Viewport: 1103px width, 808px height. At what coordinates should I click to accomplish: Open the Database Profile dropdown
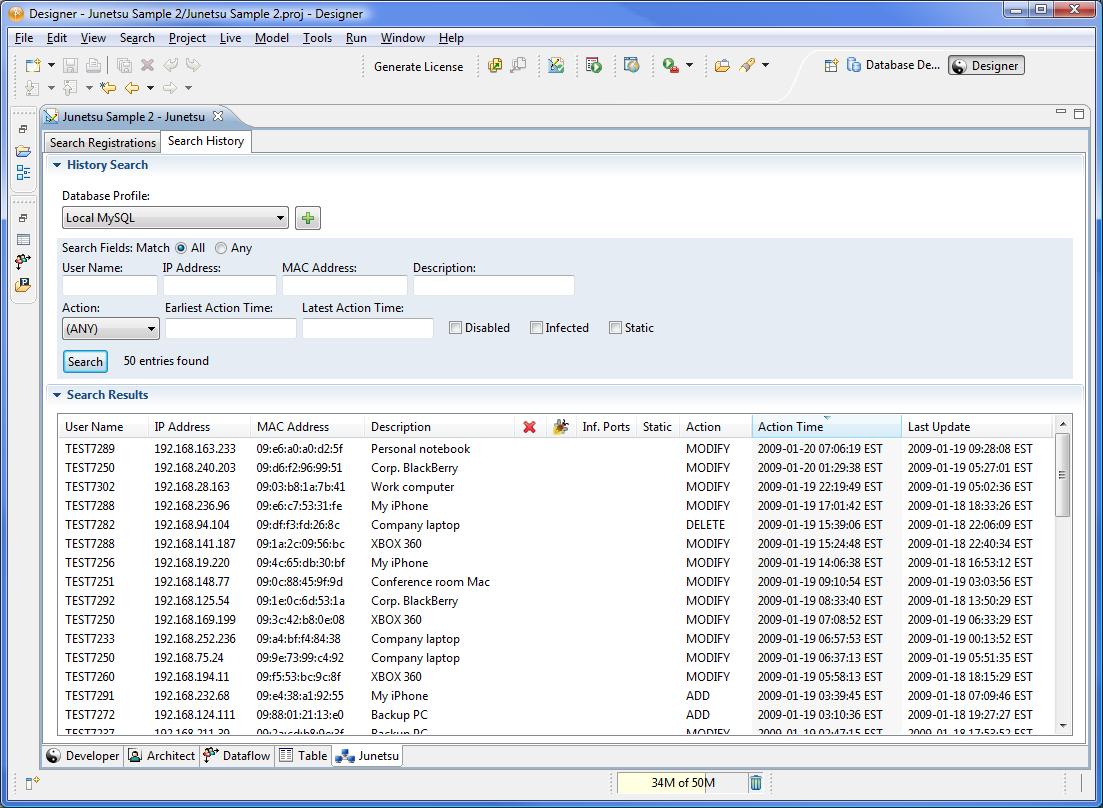point(175,218)
